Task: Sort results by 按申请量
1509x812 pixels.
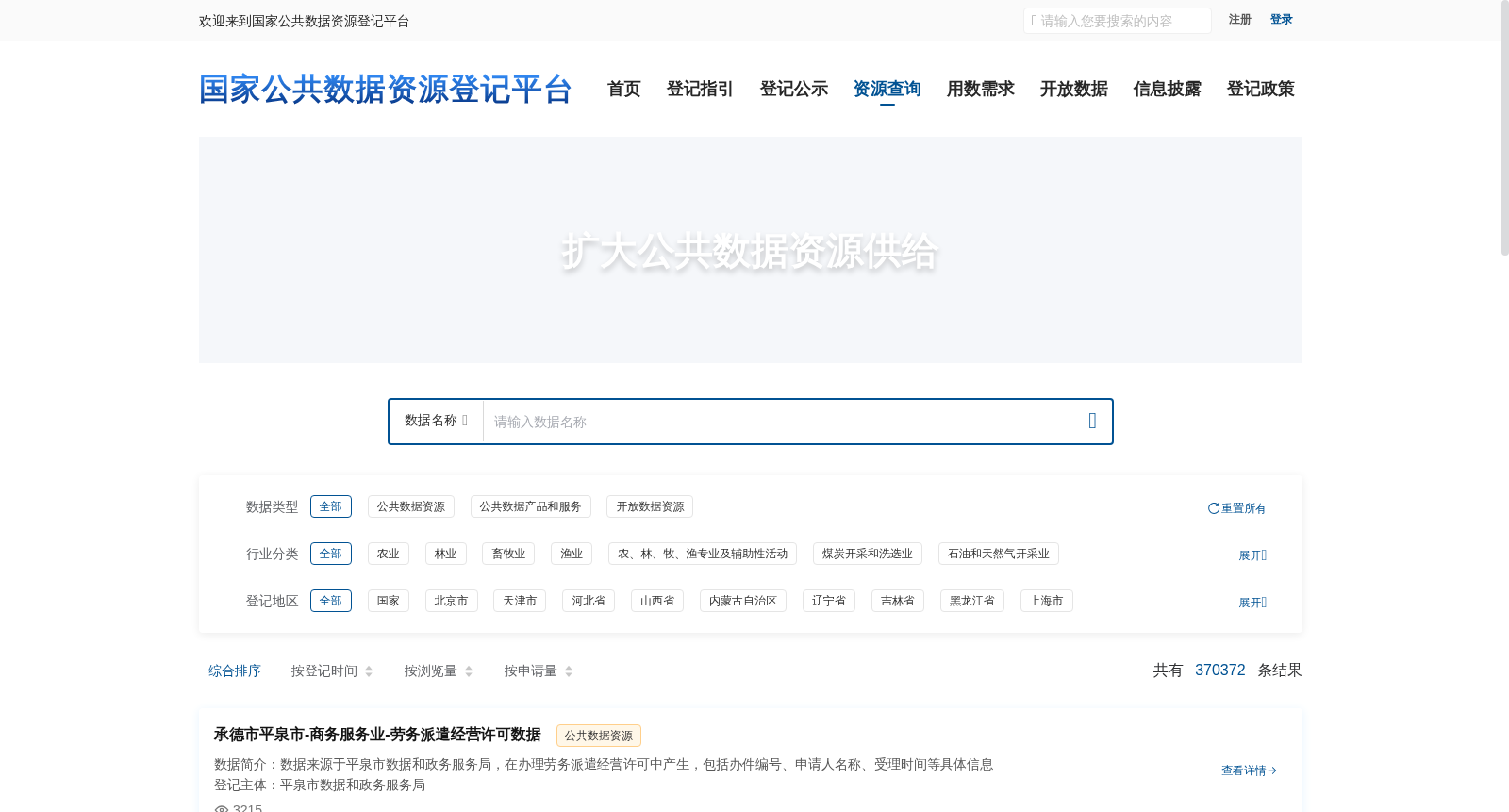Action: pyautogui.click(x=531, y=671)
